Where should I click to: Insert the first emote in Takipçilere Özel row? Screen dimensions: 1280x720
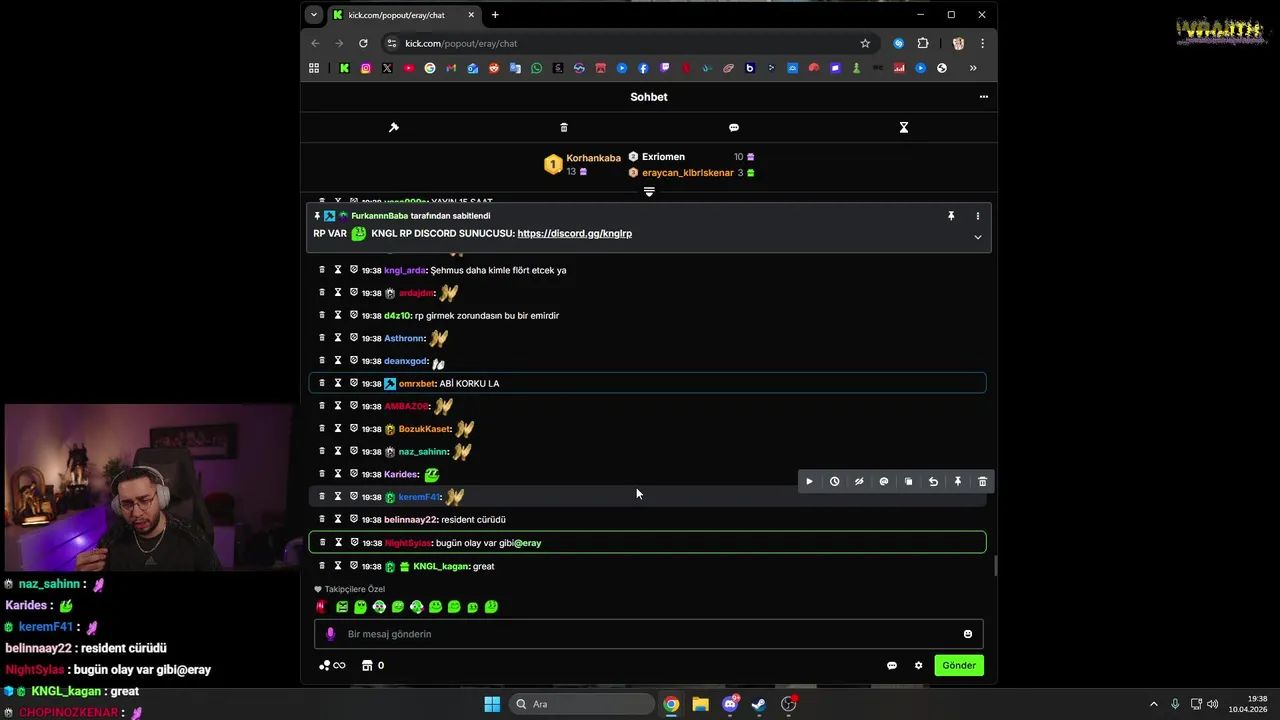pyautogui.click(x=322, y=606)
